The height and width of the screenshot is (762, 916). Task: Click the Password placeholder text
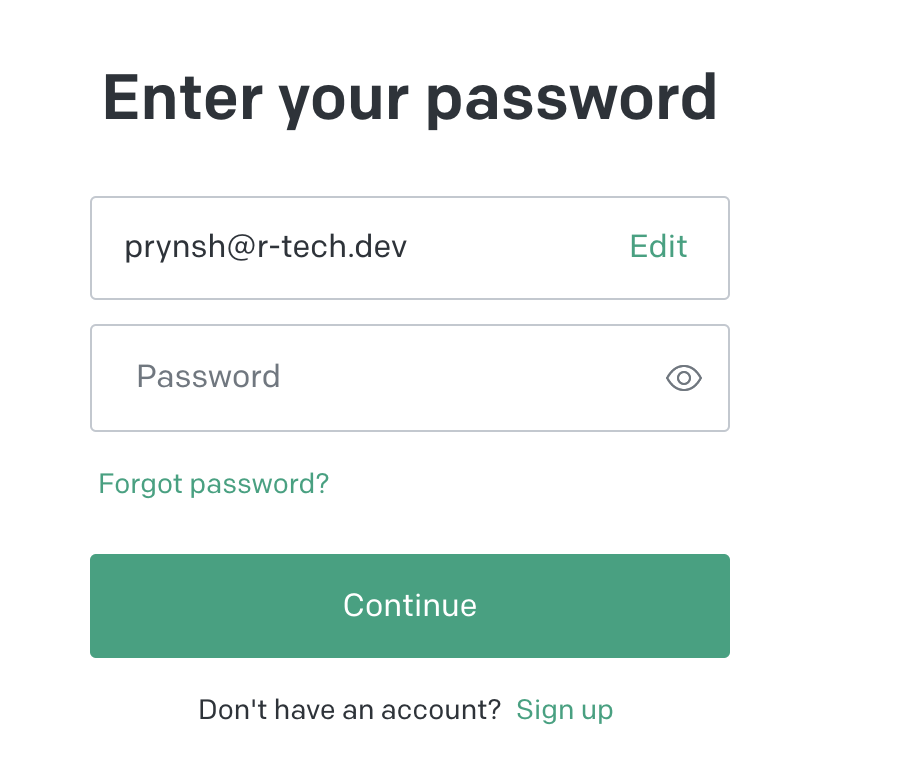[208, 377]
